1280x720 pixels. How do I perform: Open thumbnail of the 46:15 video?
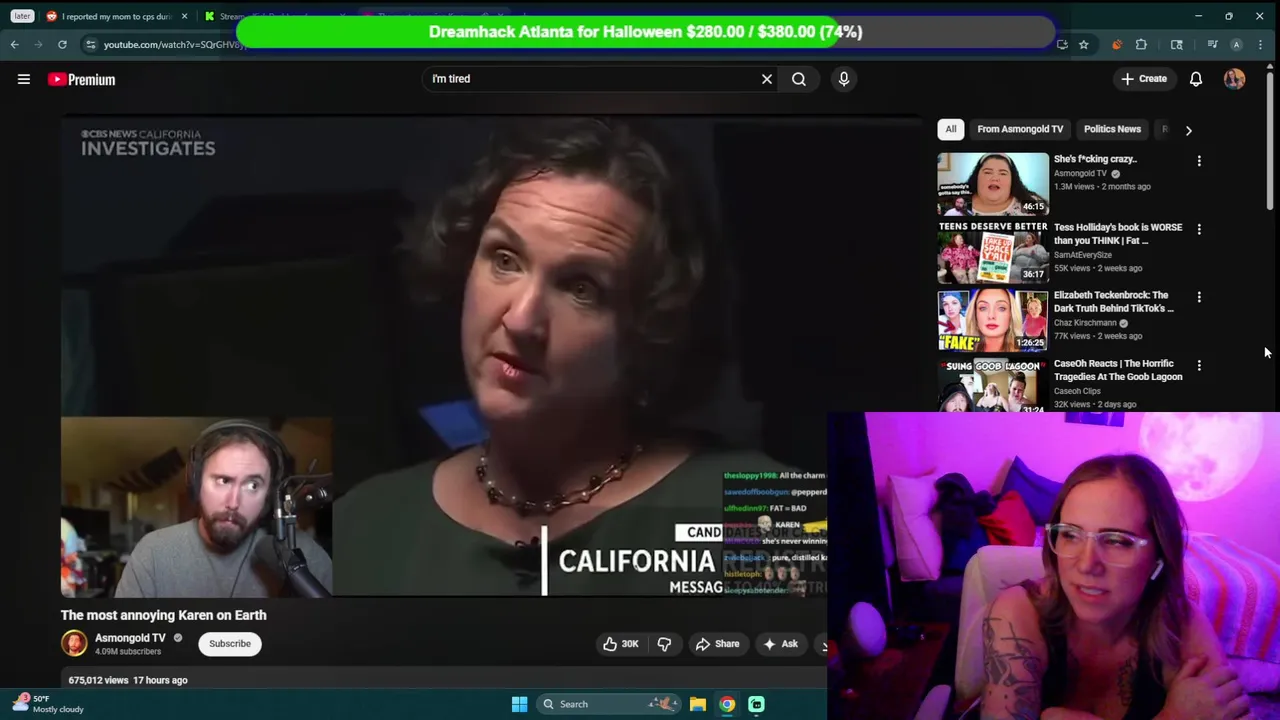[993, 183]
